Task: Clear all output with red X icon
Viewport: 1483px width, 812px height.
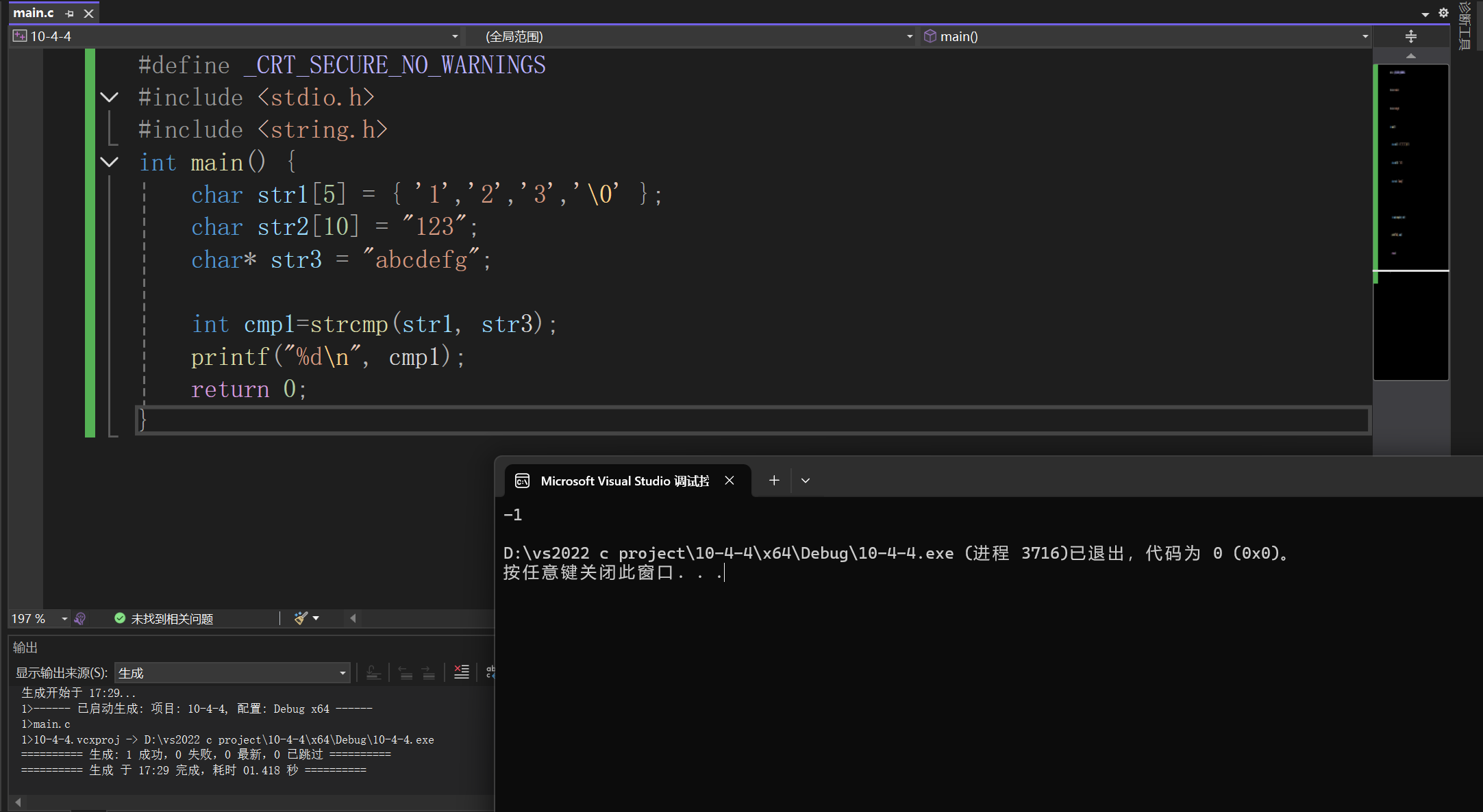Action: click(x=462, y=672)
